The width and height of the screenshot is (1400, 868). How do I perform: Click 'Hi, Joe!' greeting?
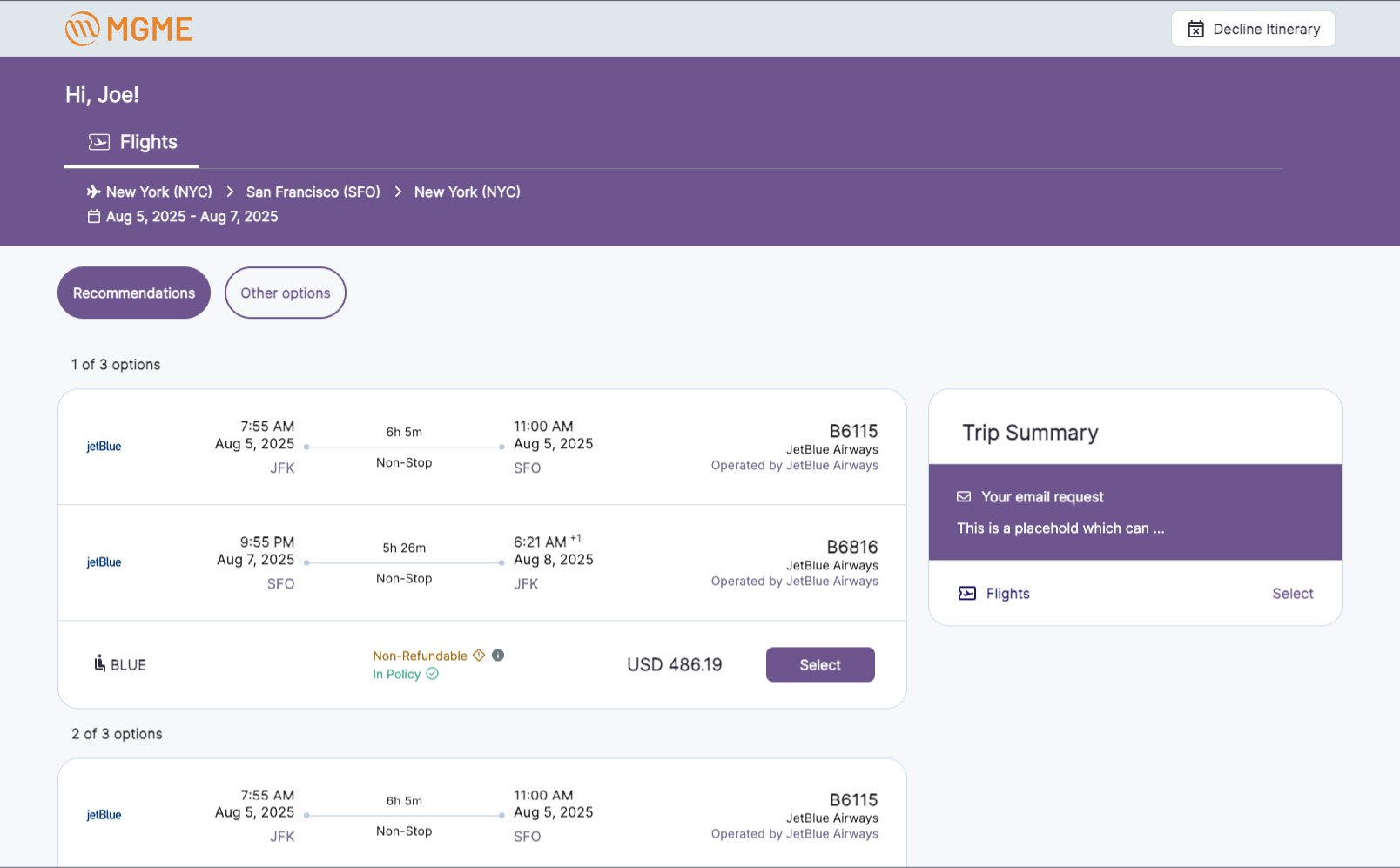[102, 94]
